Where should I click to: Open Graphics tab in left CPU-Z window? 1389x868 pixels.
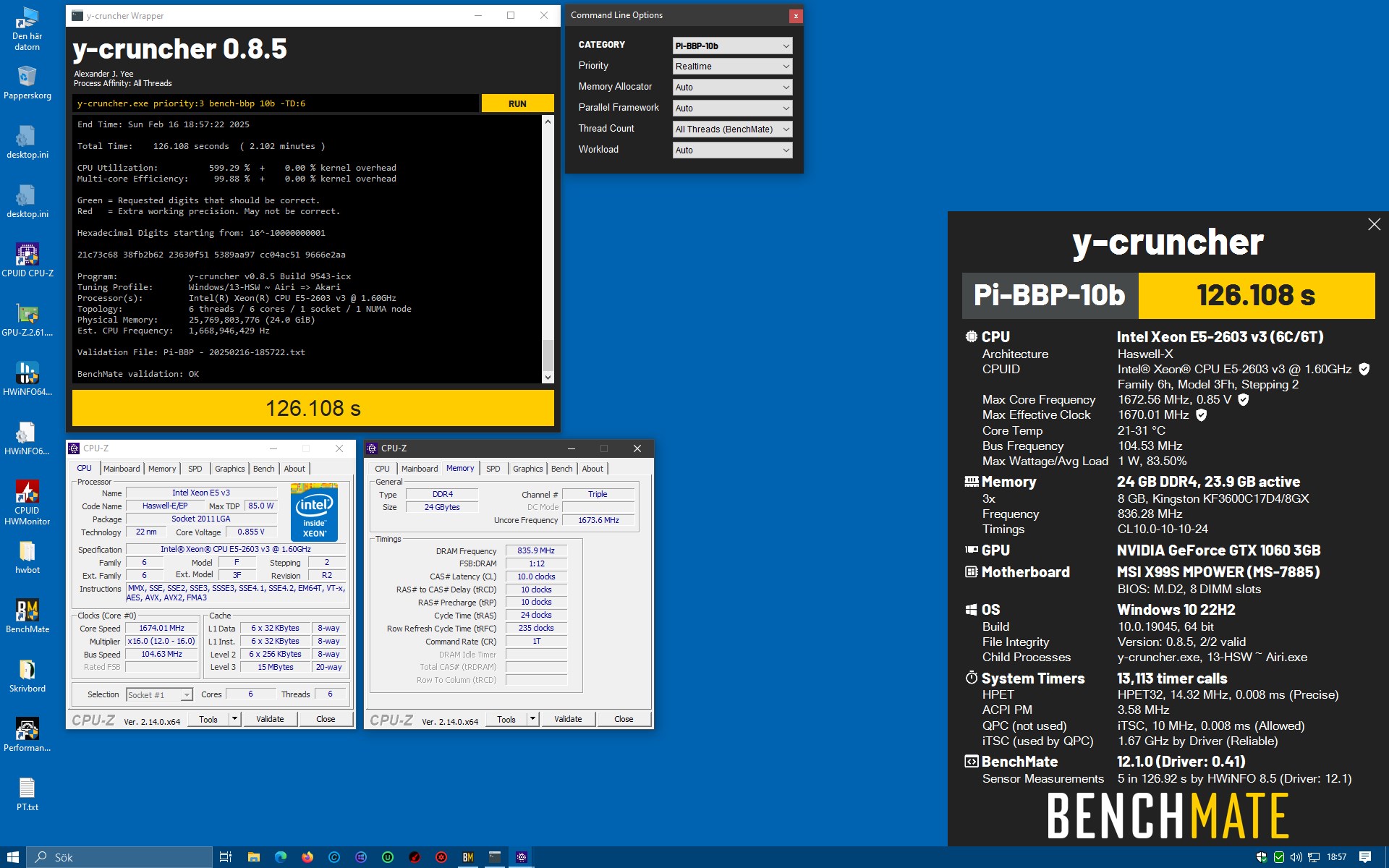pyautogui.click(x=230, y=469)
